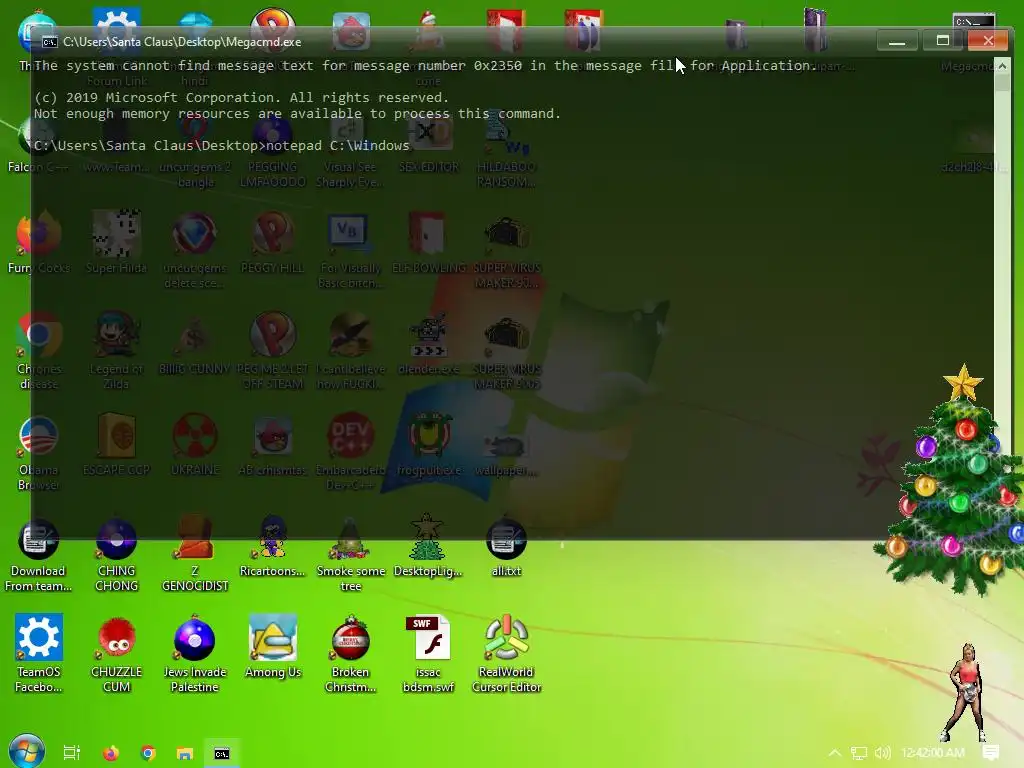Screen dimensions: 1024x768
Task: Open File Explorer from the taskbar
Action: point(185,753)
